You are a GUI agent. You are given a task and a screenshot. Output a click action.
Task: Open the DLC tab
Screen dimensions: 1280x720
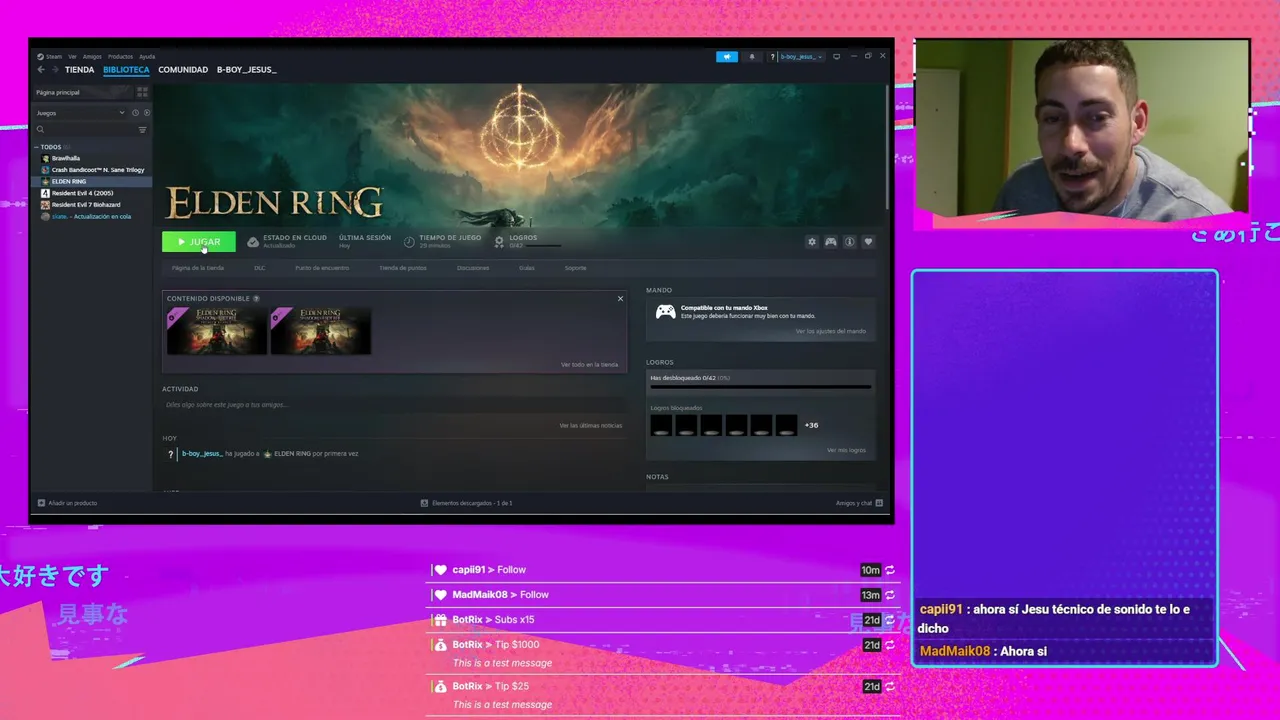pos(259,268)
